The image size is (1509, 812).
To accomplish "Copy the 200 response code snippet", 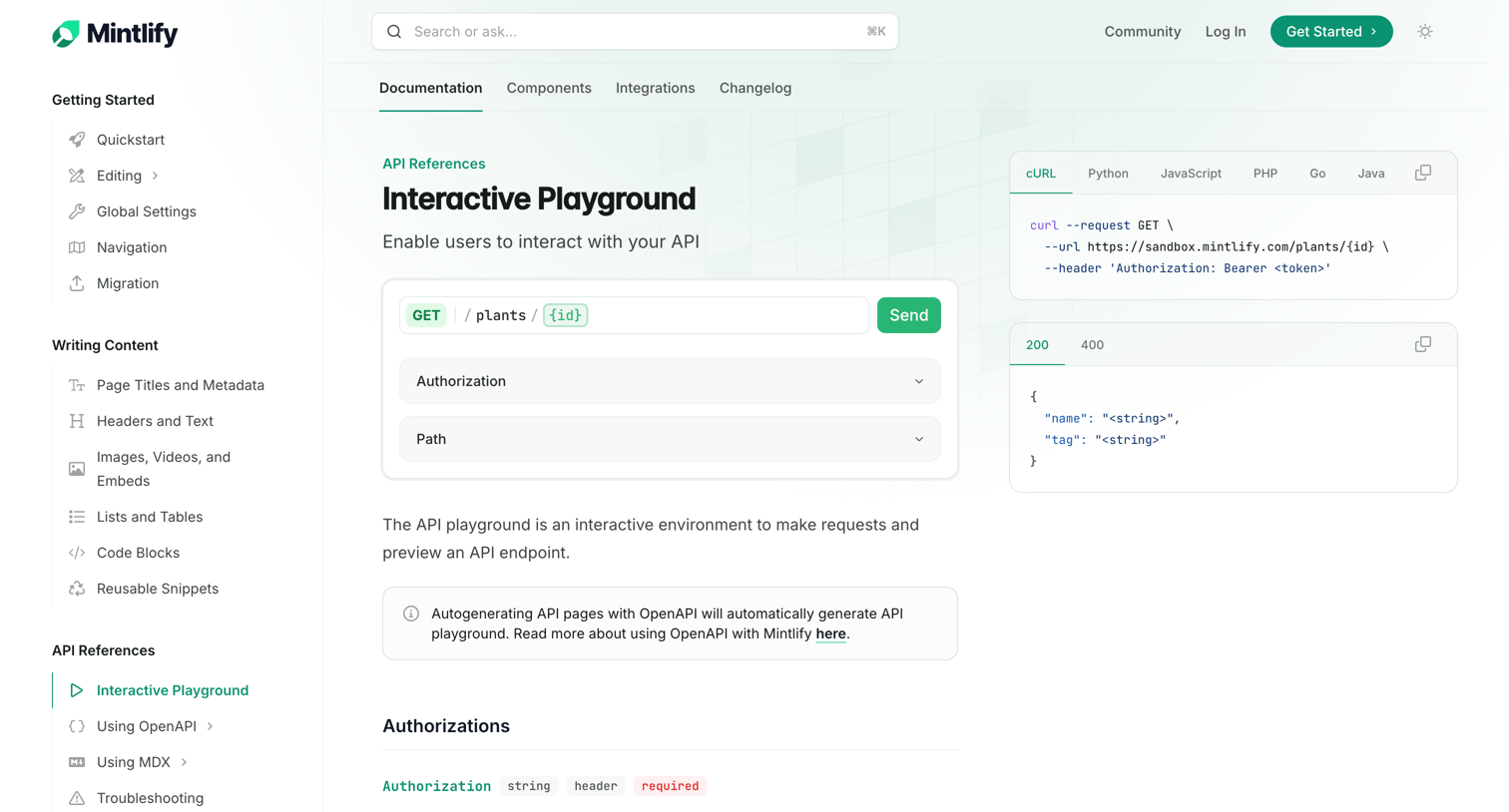I will click(x=1423, y=344).
